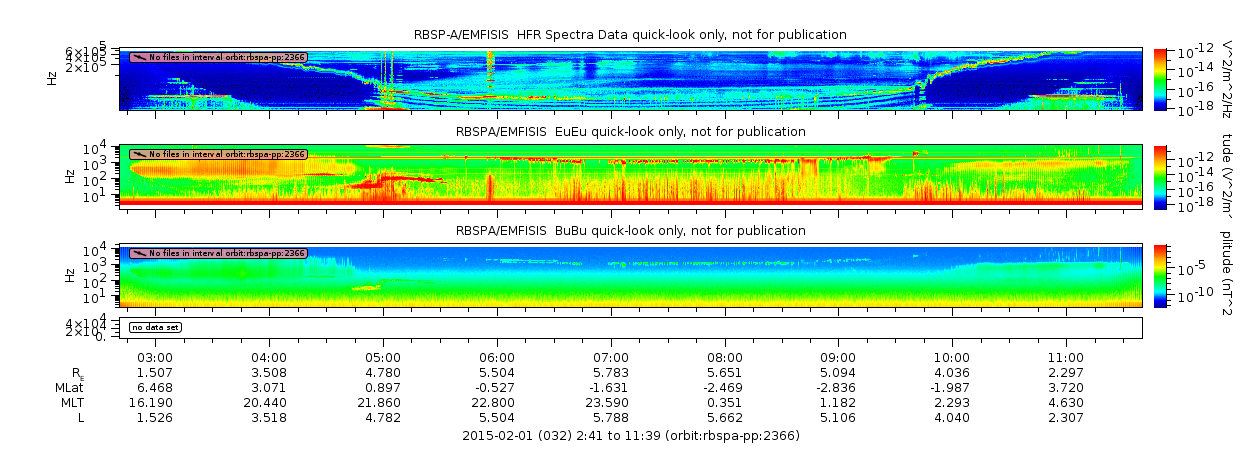Click the MLT row label
Viewport: 1250px width, 449px height.
(x=71, y=402)
